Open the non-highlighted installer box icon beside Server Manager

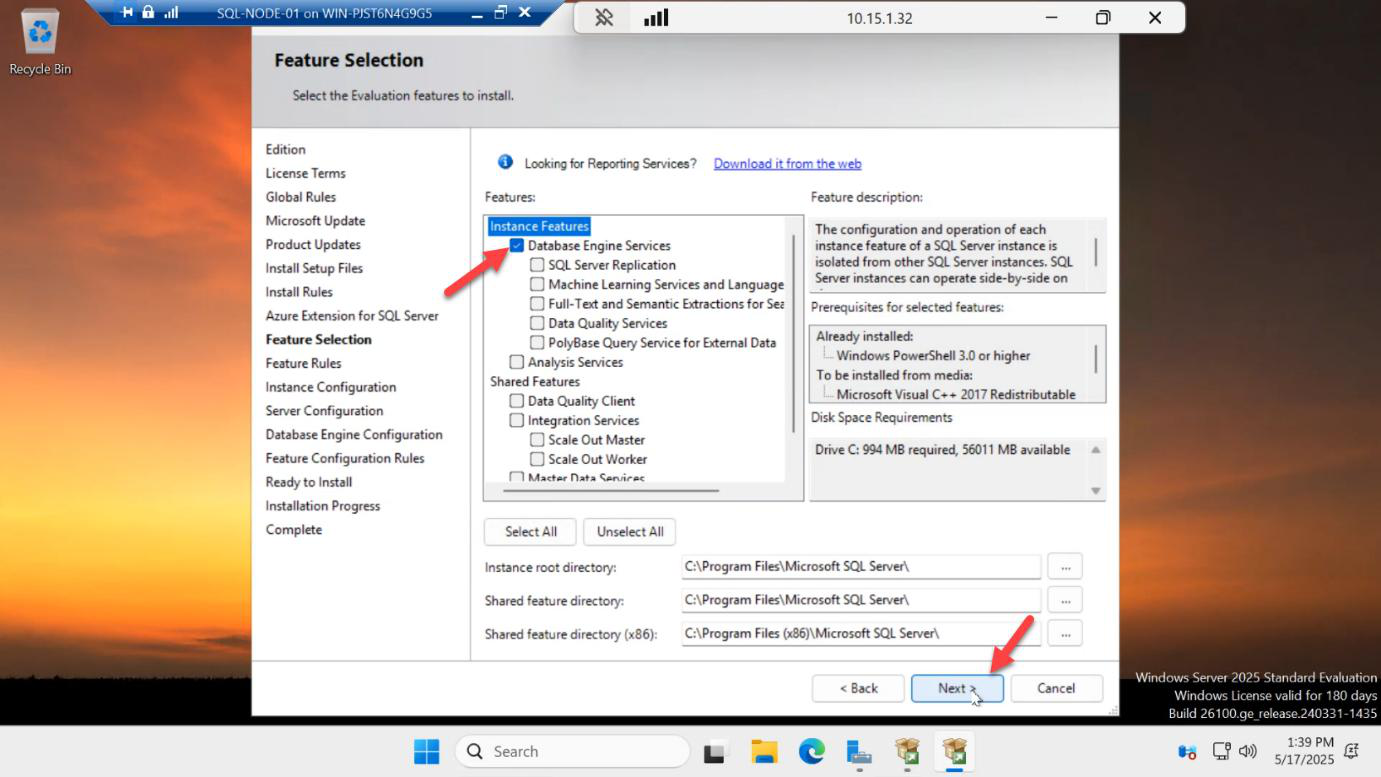[x=907, y=751]
